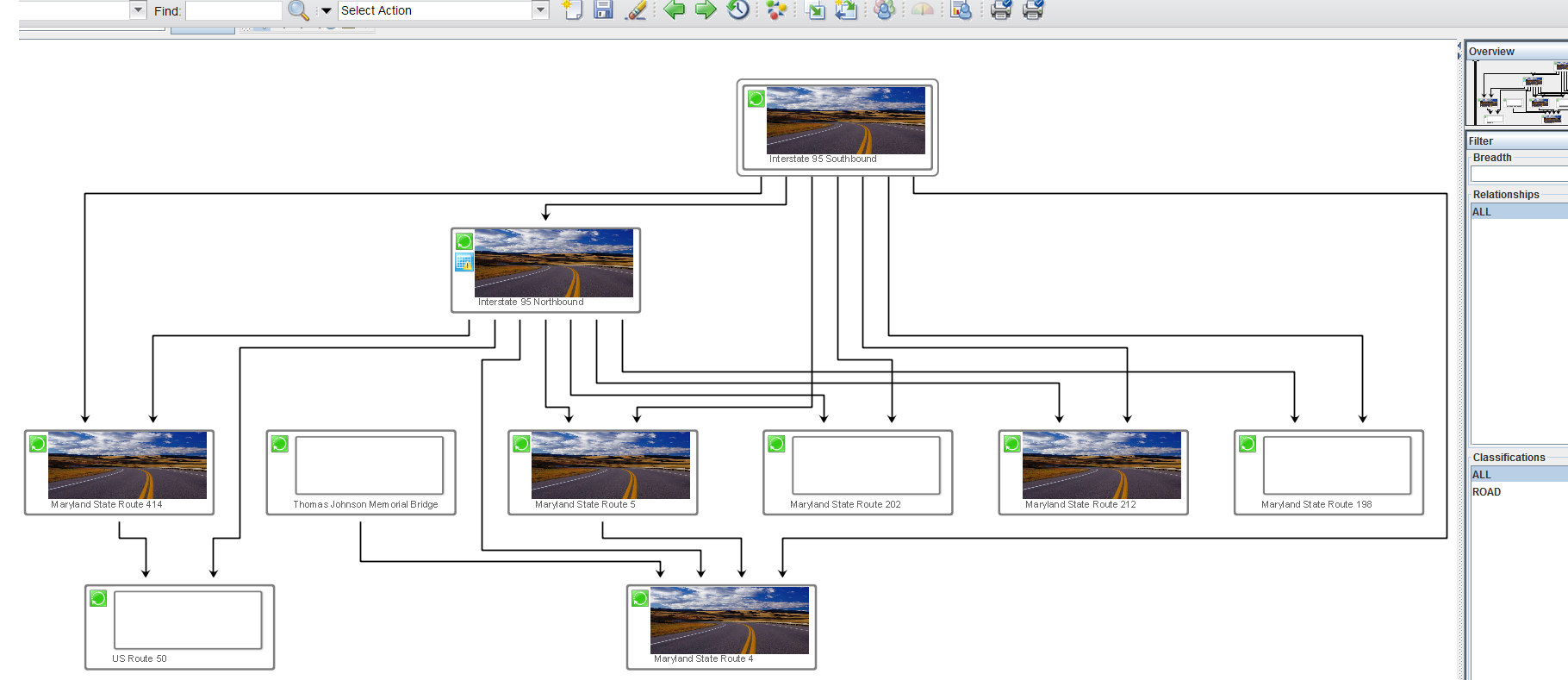1568x680 pixels.
Task: Select the Maryland State Route 414 node image
Action: point(128,465)
